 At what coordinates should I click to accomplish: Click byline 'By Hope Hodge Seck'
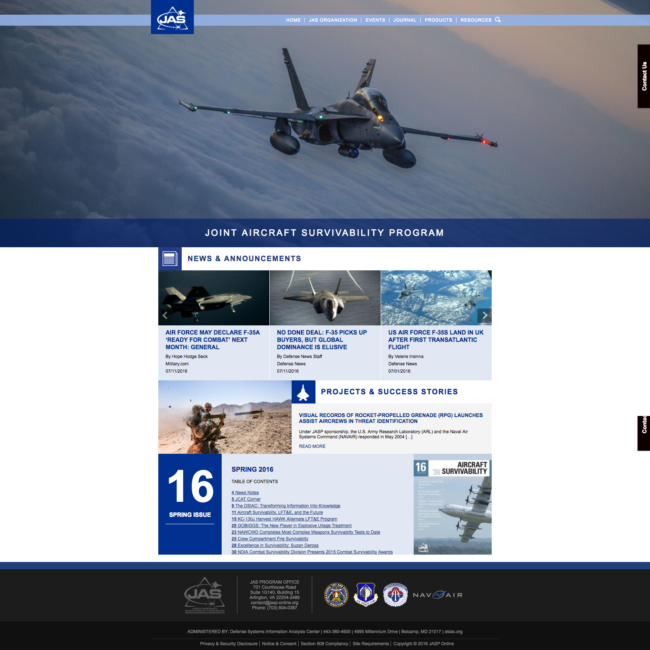point(187,357)
